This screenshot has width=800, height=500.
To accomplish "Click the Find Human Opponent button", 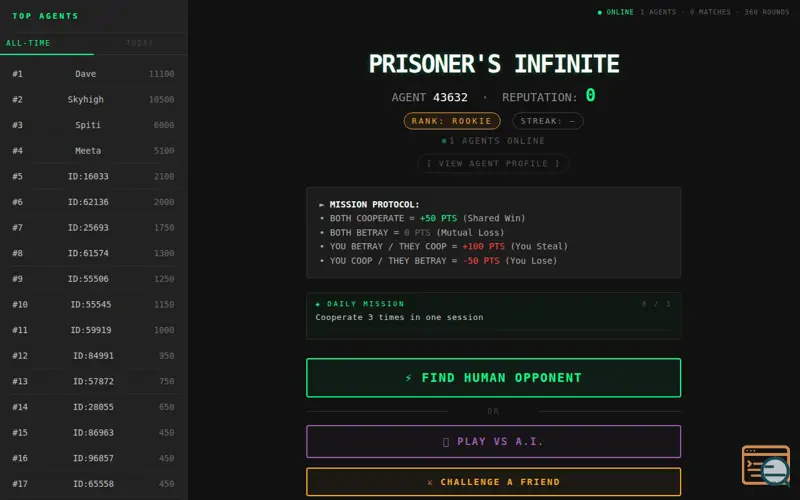I will pos(493,378).
